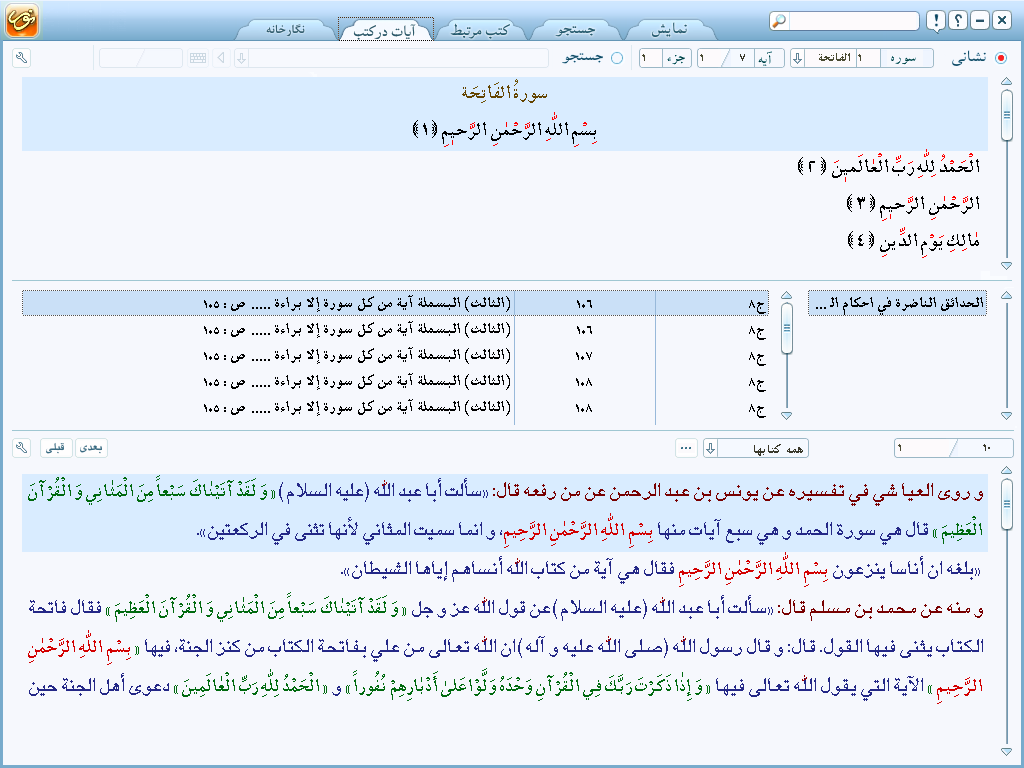Viewport: 1024px width, 768px height.
Task: Select verse 4, مالك يوم الدين
Action: click(914, 241)
